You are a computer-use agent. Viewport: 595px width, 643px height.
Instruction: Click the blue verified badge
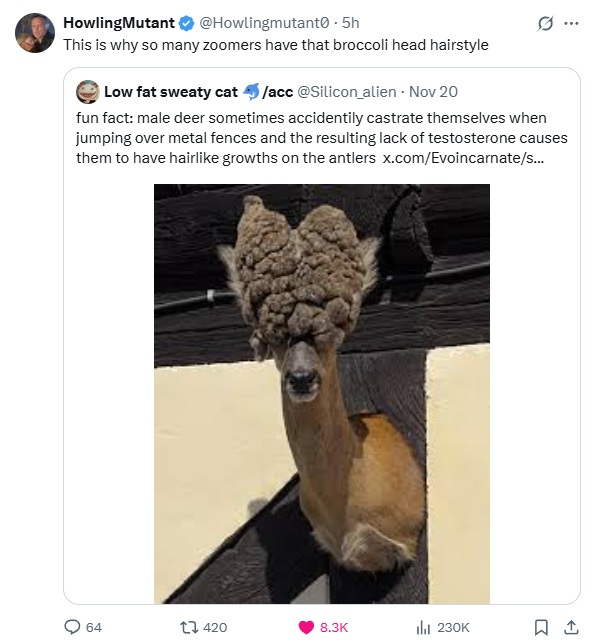coord(187,23)
